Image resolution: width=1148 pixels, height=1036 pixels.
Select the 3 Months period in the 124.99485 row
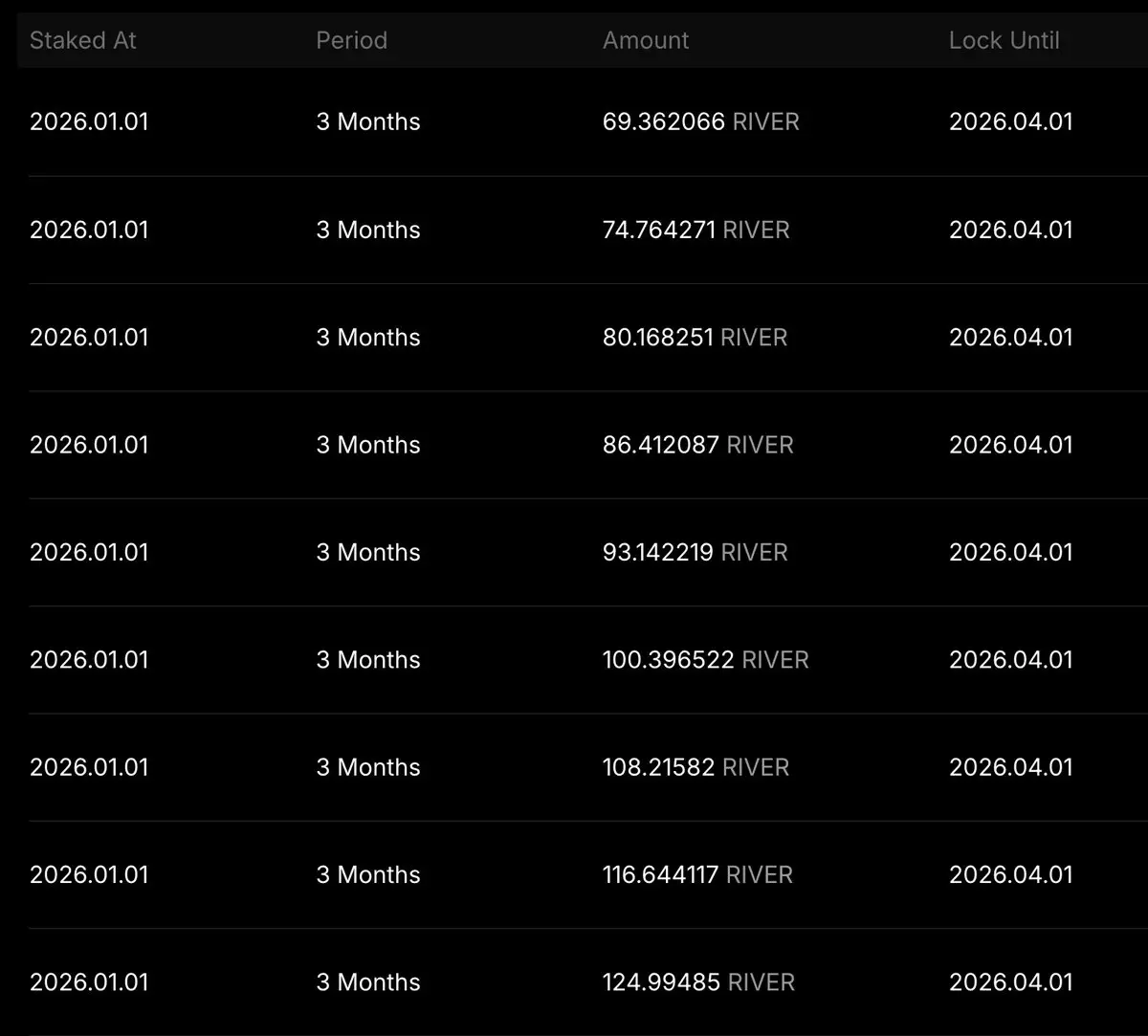tap(368, 981)
